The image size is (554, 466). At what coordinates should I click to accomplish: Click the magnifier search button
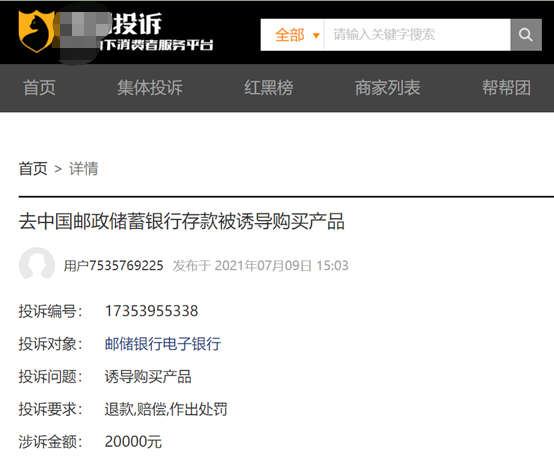[526, 35]
